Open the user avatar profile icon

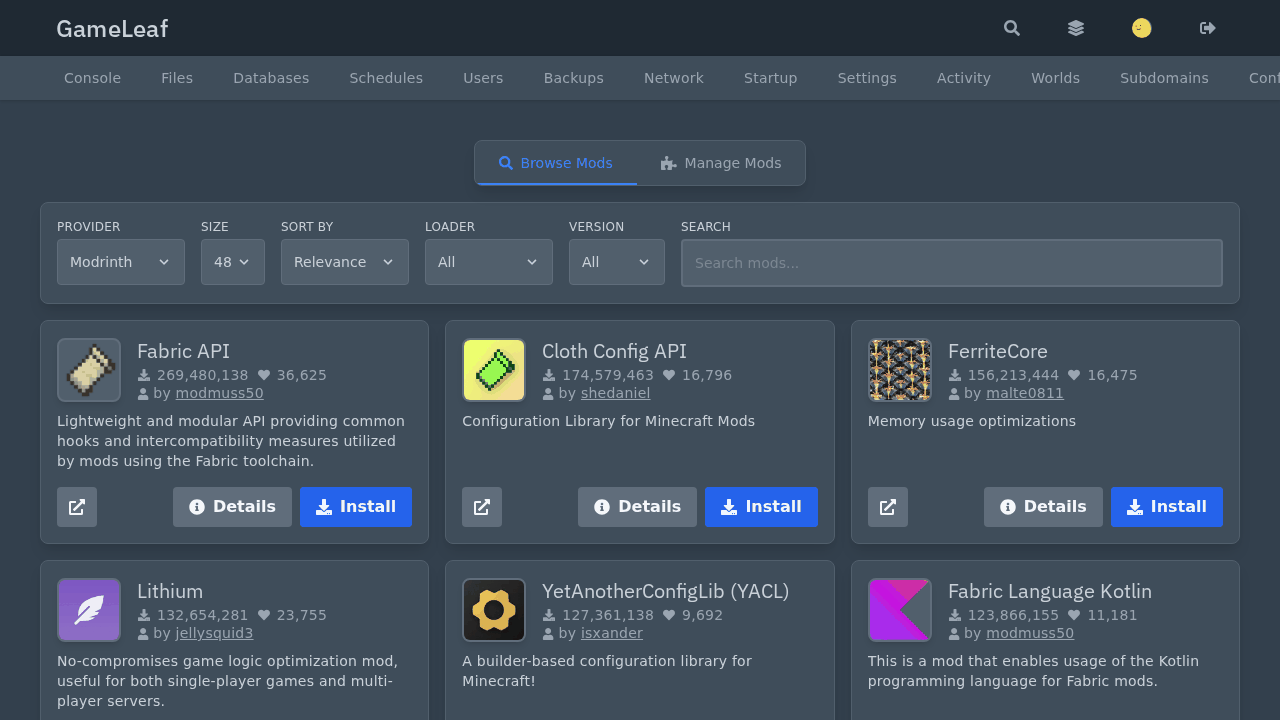(x=1142, y=28)
